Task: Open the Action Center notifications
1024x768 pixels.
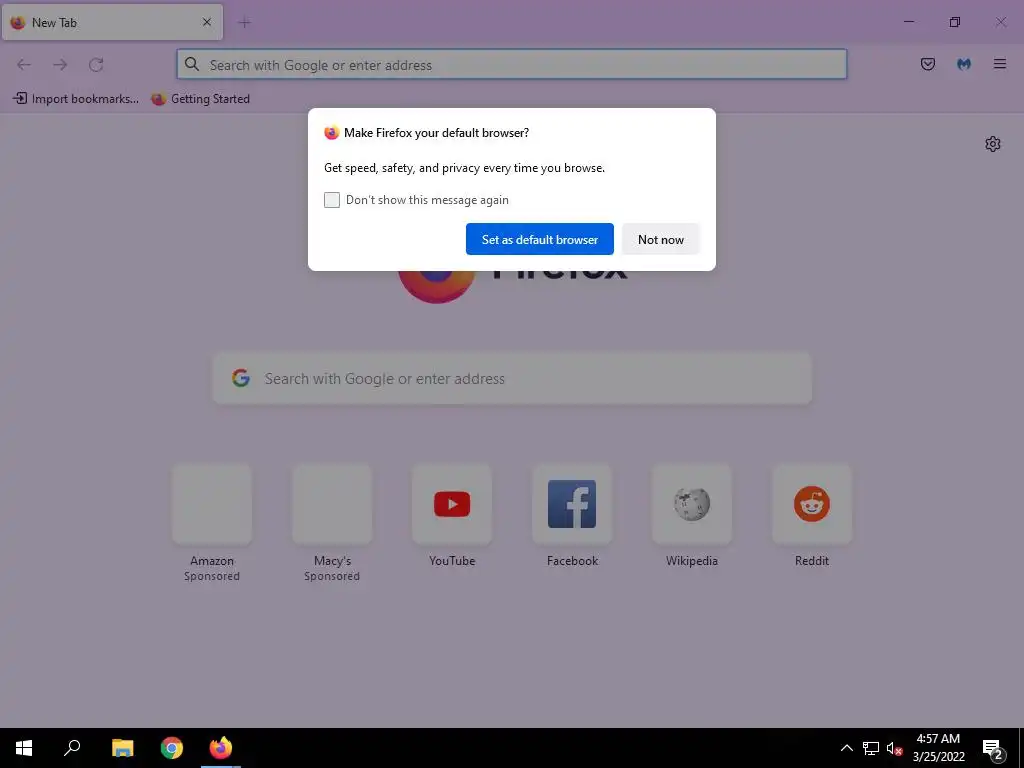Action: coord(993,749)
